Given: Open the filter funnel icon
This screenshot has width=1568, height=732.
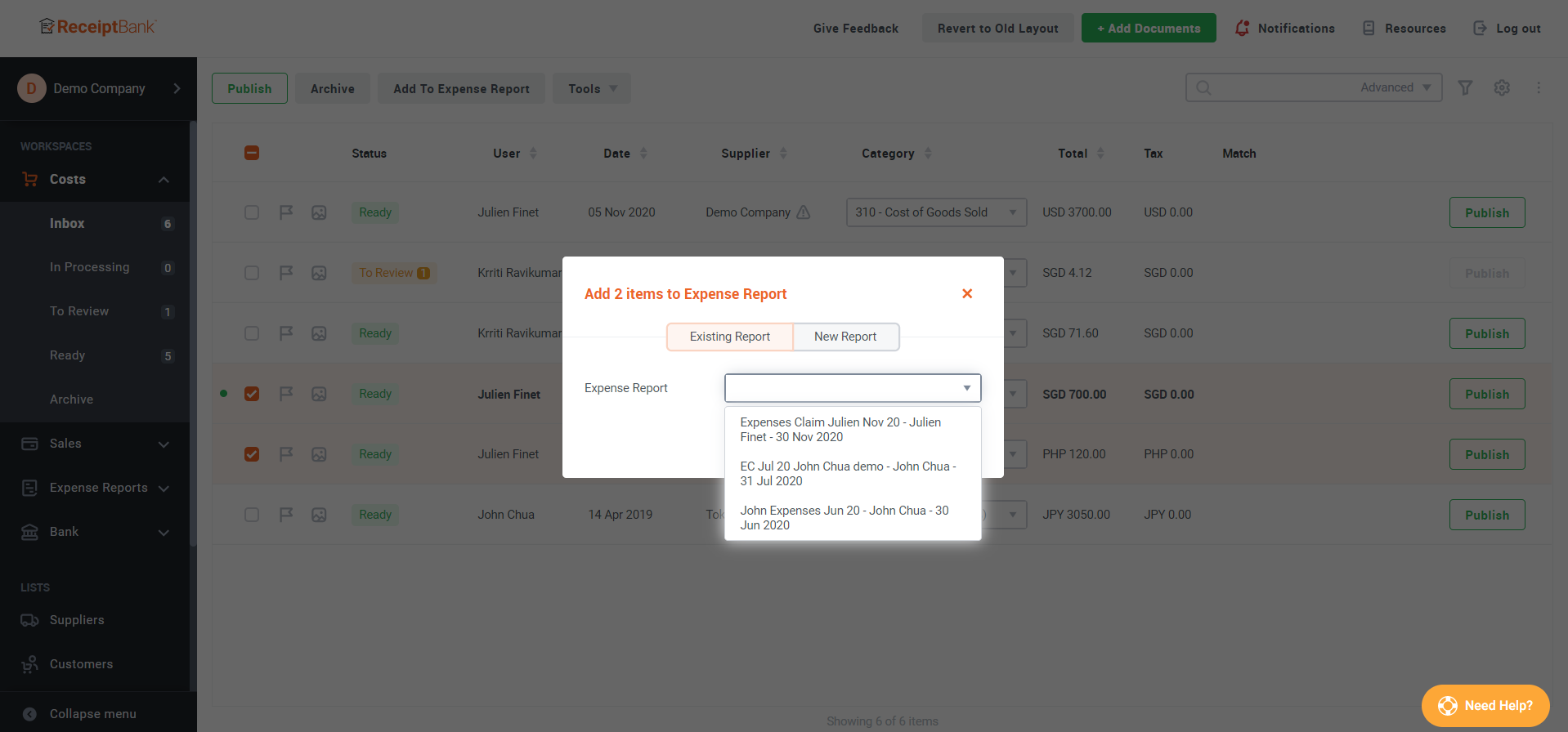Looking at the screenshot, I should 1465,87.
